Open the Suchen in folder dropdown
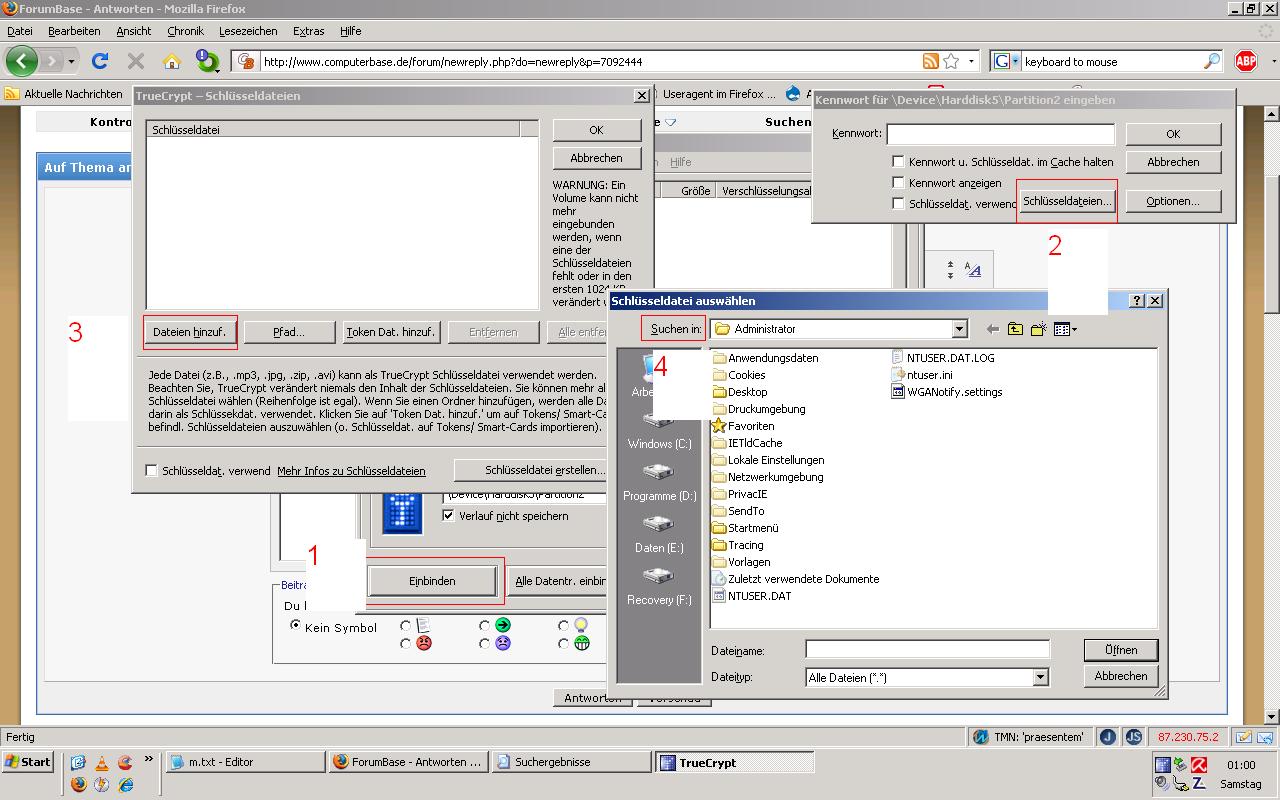Viewport: 1280px width, 800px height. (x=959, y=329)
